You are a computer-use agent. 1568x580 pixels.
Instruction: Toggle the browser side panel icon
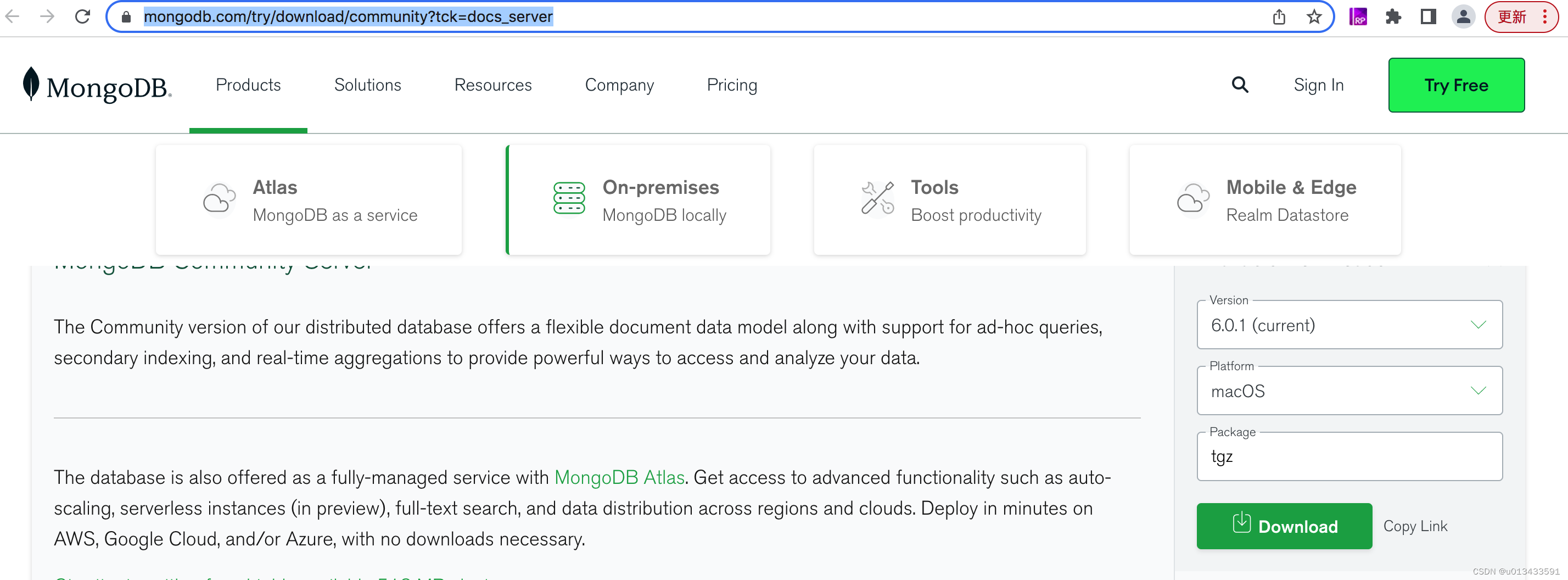[x=1428, y=16]
